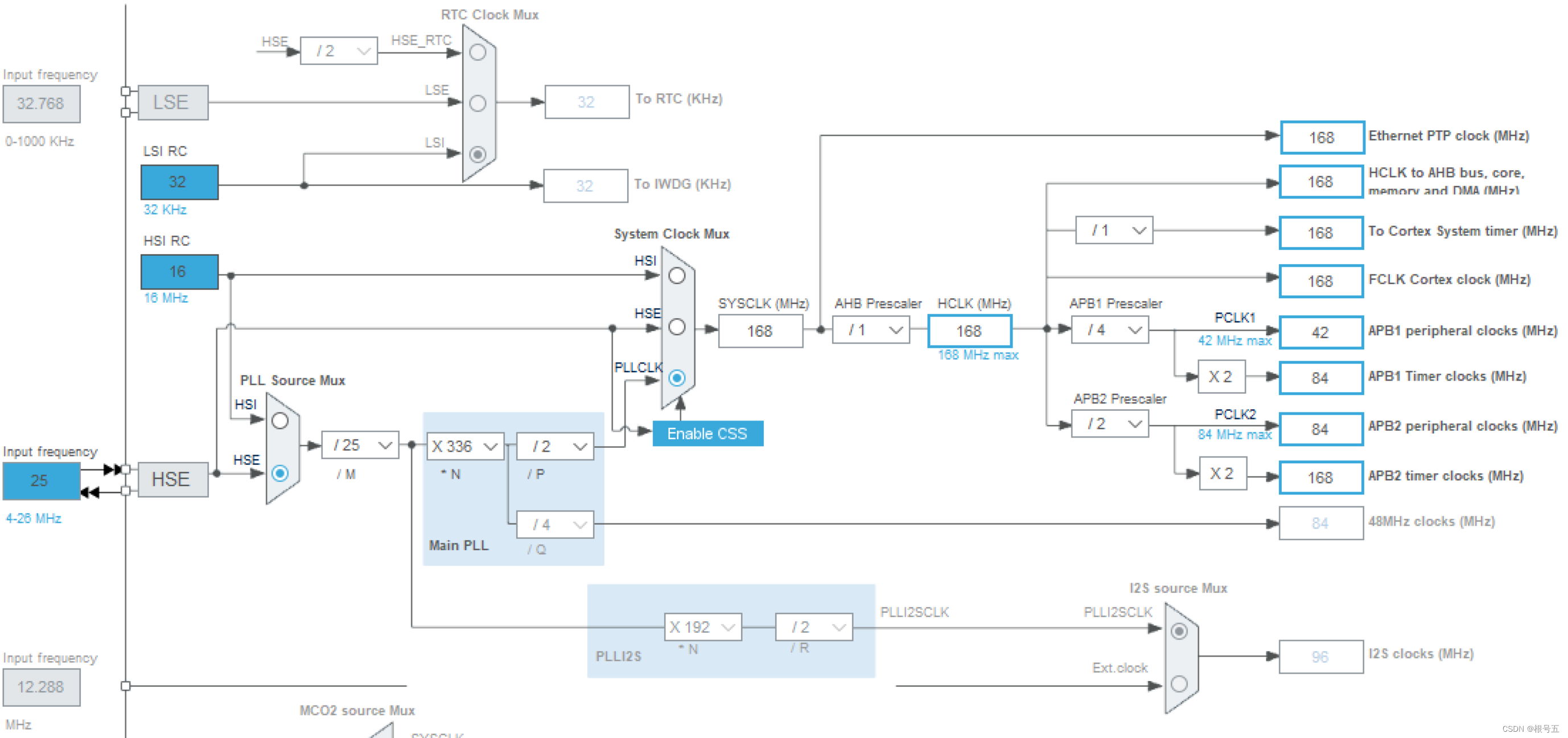Edit the HCLK 168 MHz field

pyautogui.click(x=969, y=331)
